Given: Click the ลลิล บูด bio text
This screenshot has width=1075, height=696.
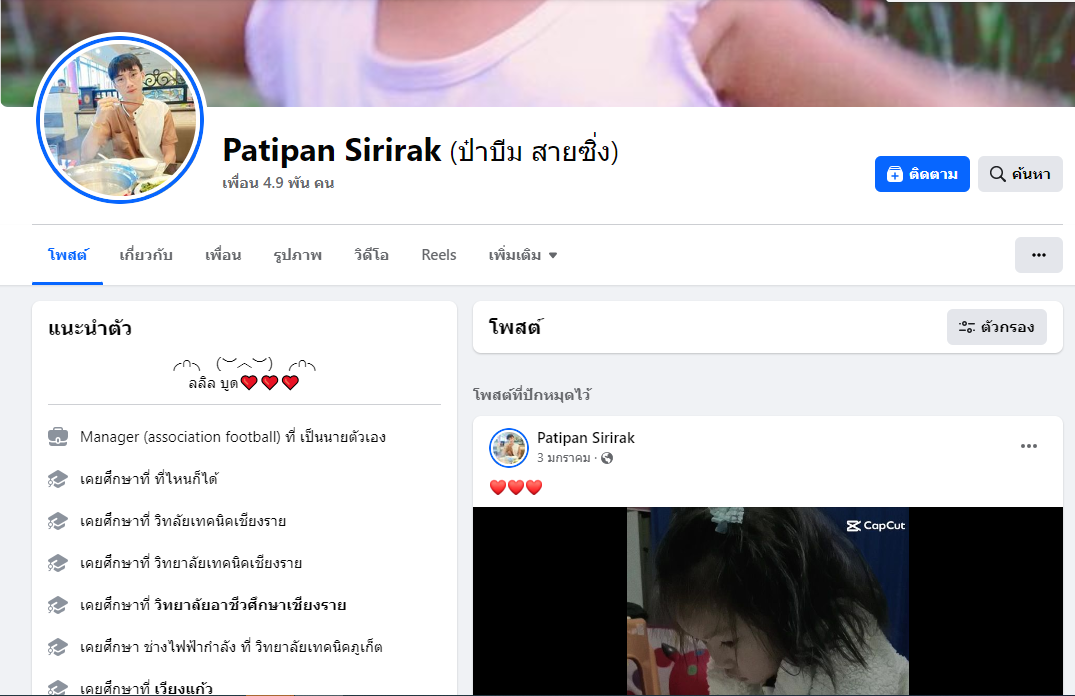Looking at the screenshot, I should pyautogui.click(x=213, y=383).
